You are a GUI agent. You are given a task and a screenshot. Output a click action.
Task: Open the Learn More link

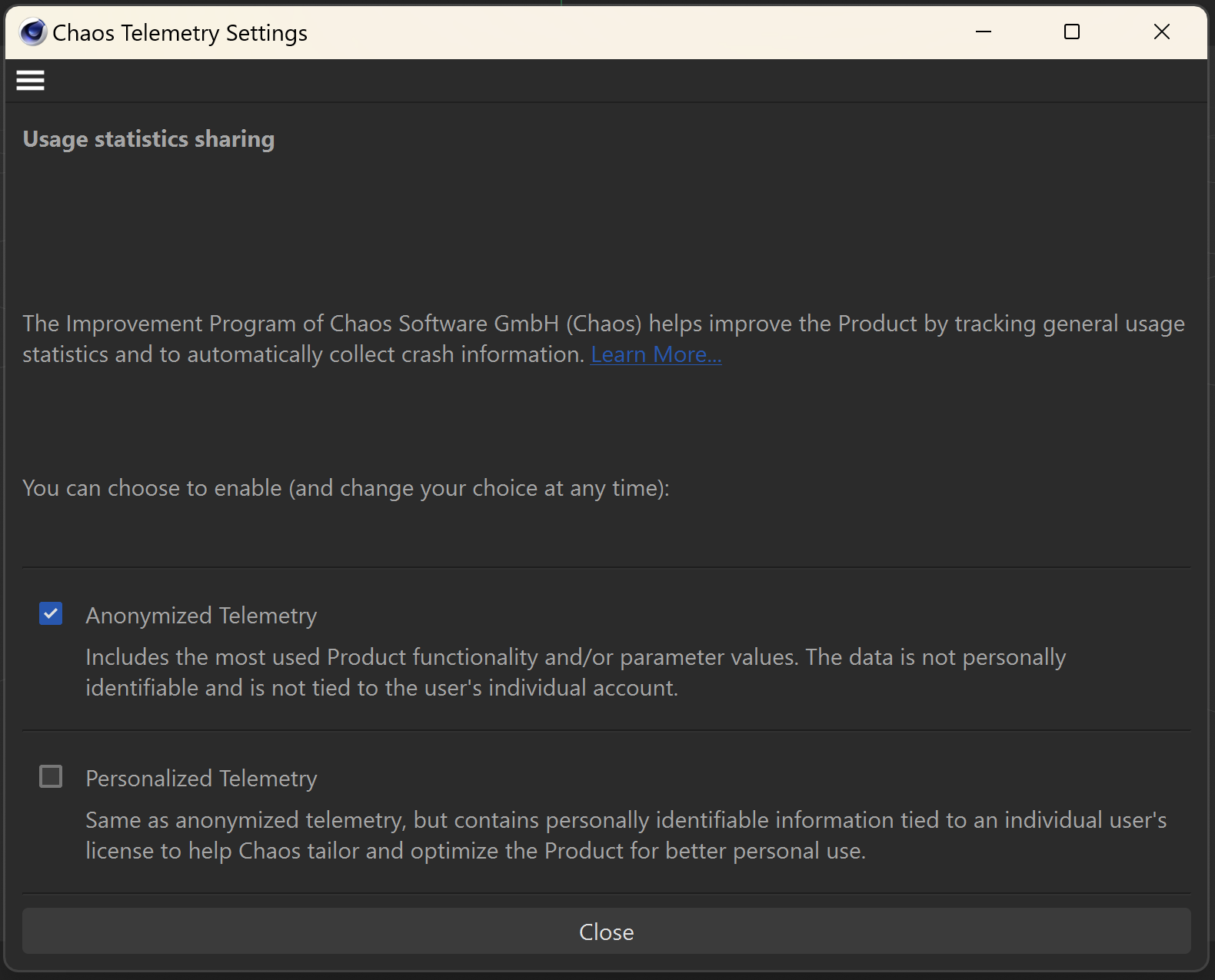tap(656, 354)
